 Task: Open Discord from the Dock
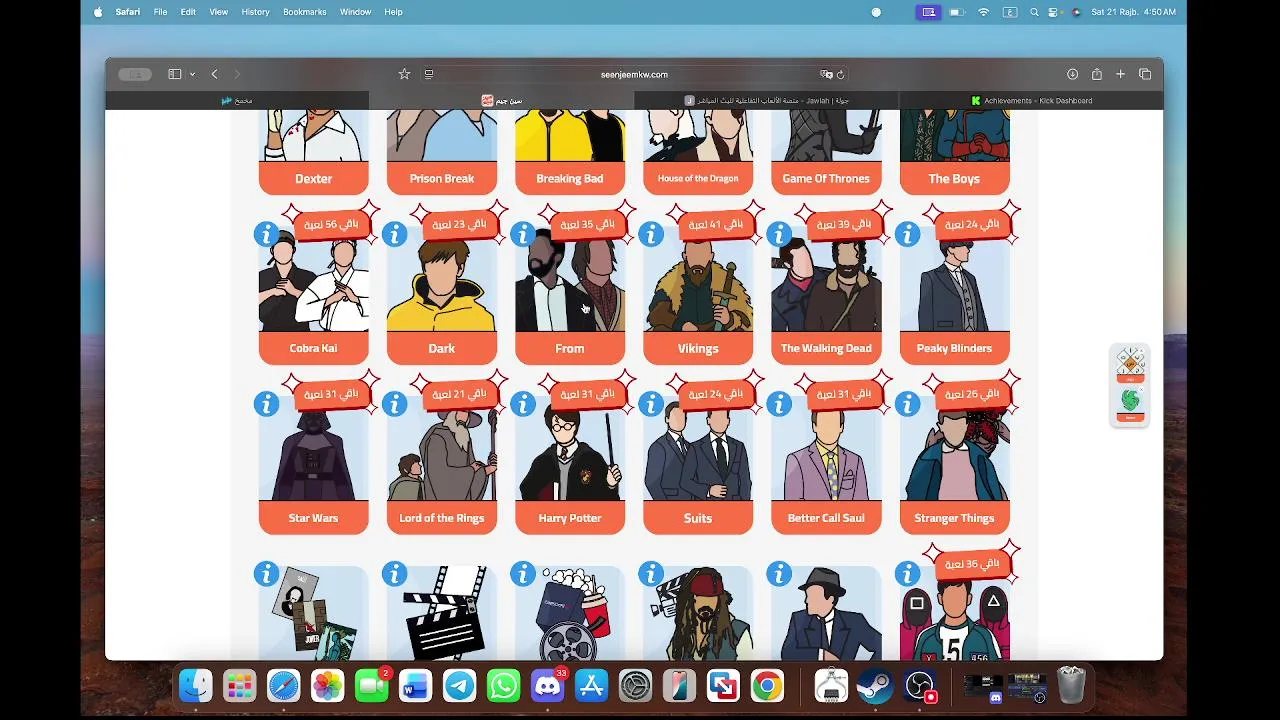point(547,685)
